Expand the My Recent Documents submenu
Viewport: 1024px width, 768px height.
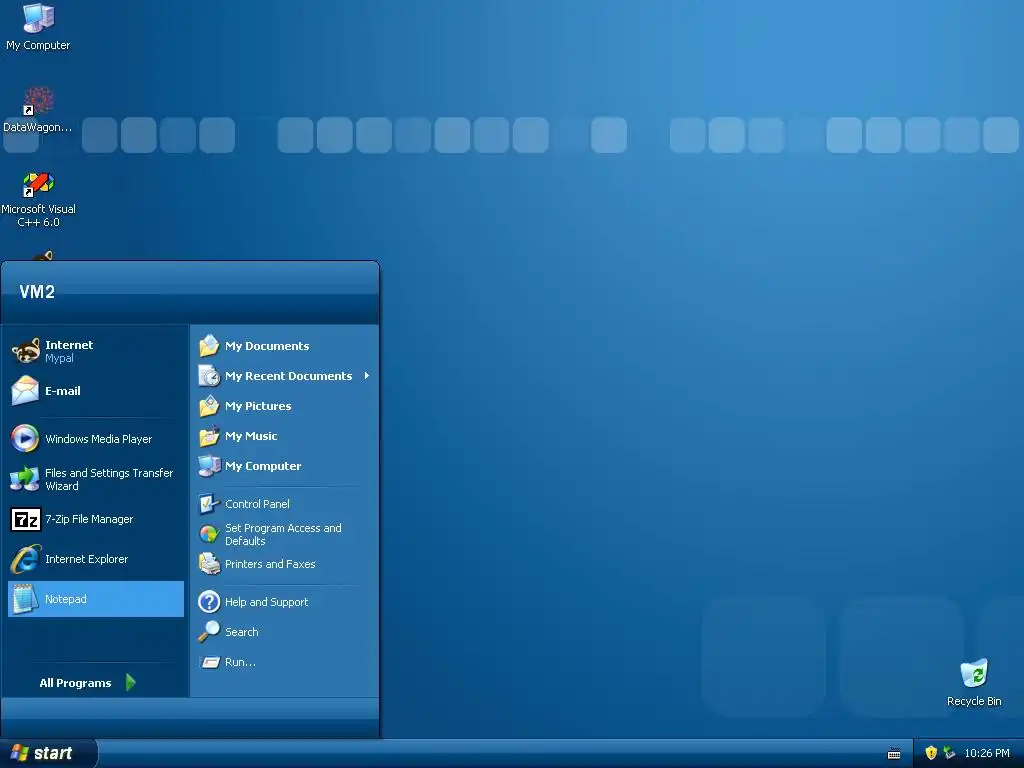pyautogui.click(x=284, y=376)
